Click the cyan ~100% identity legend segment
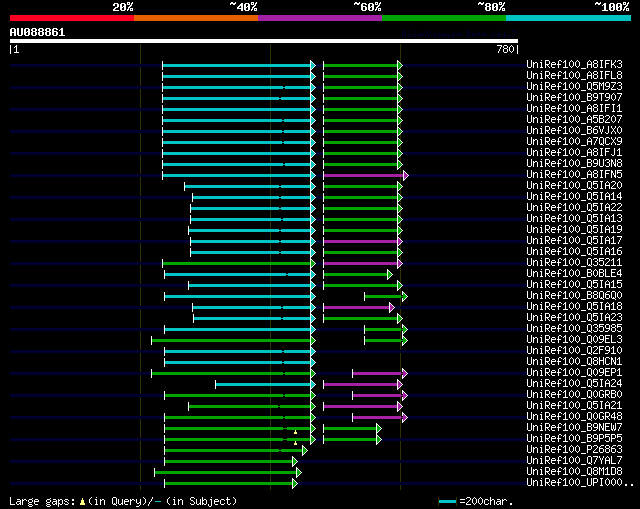This screenshot has width=640, height=509. click(x=568, y=18)
